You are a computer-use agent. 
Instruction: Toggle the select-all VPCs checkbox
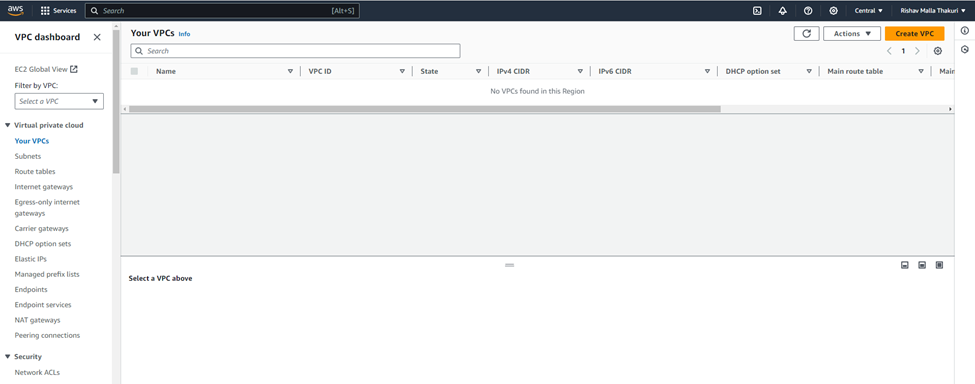point(134,71)
